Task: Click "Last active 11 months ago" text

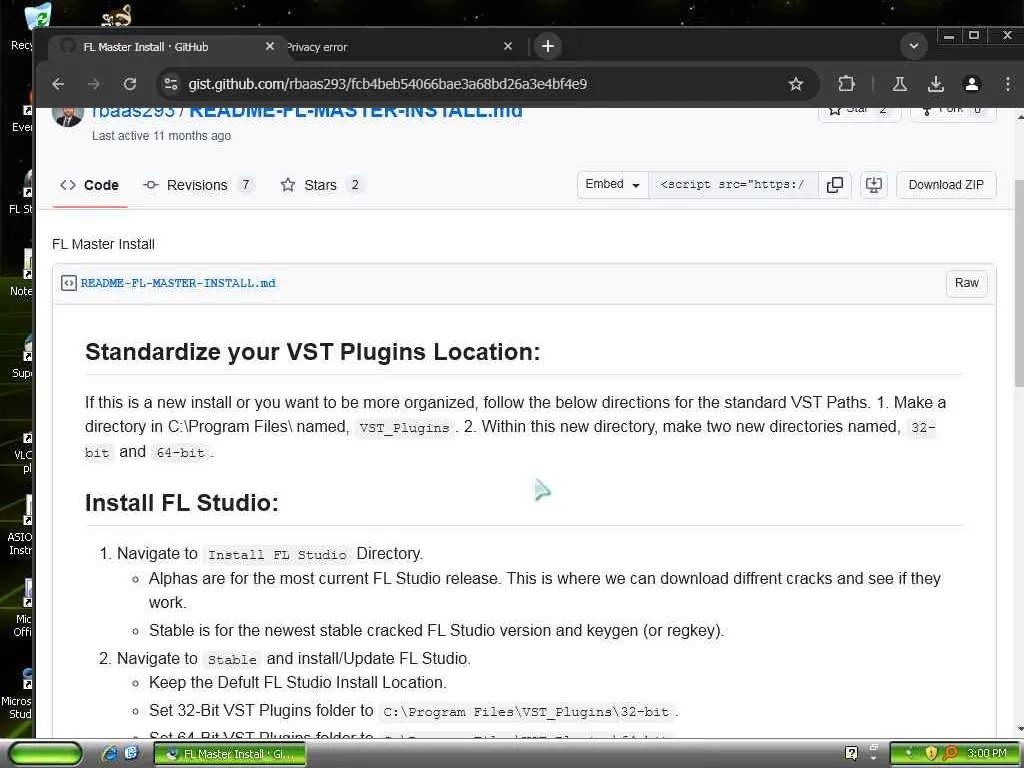Action: (161, 136)
